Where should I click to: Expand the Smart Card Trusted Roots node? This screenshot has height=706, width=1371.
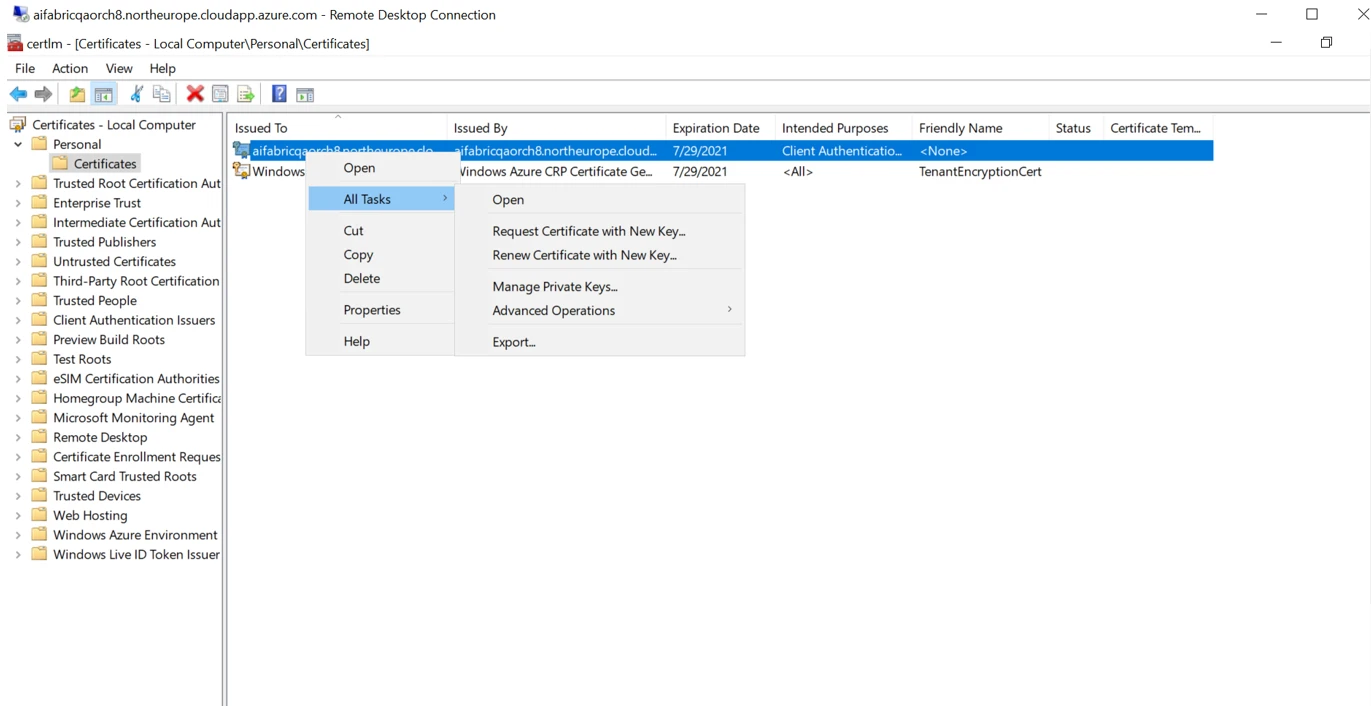tap(18, 476)
